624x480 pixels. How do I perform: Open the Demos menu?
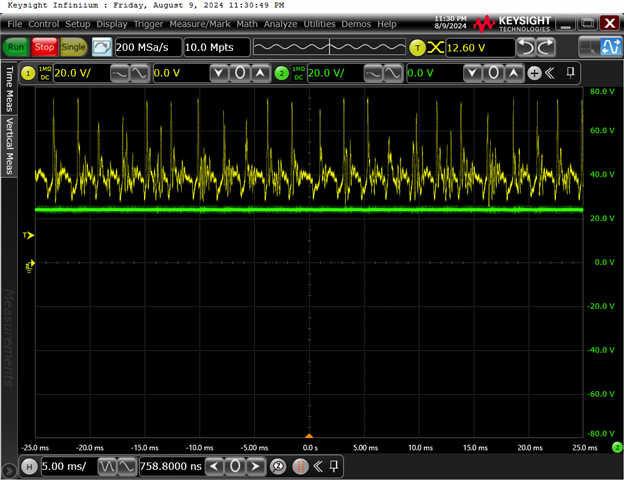click(356, 24)
